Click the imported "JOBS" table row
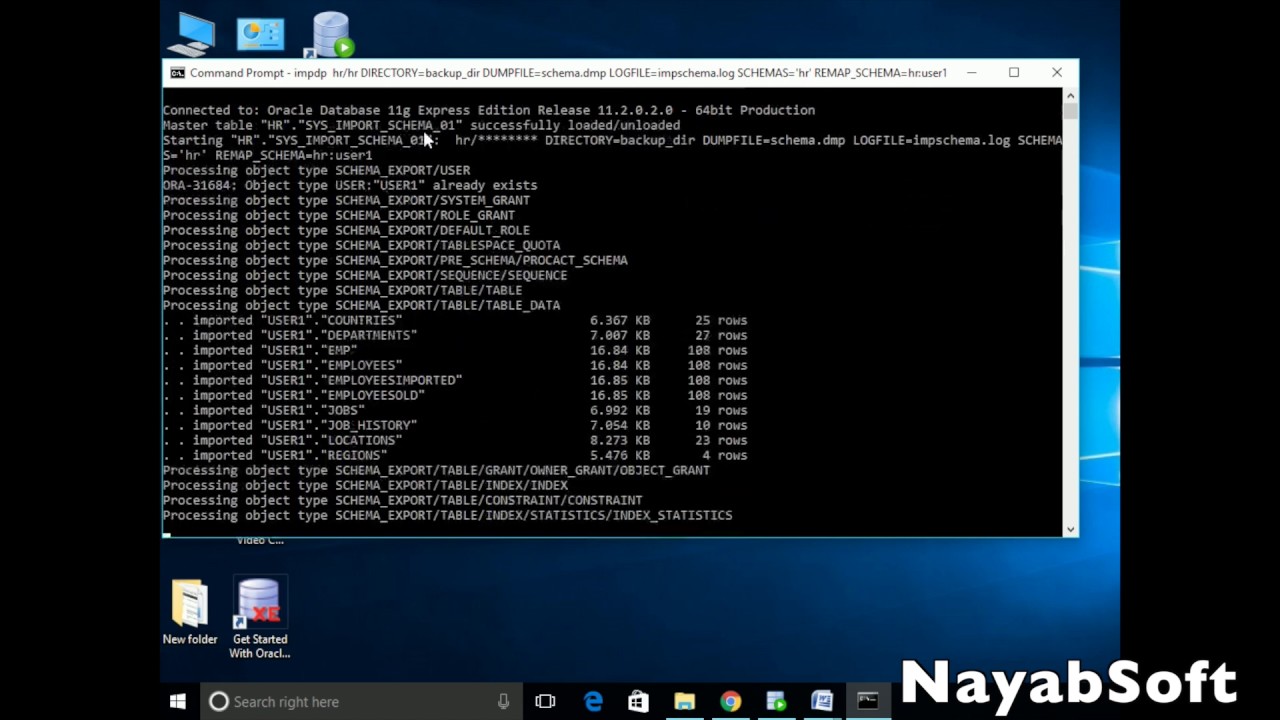Image resolution: width=1280 pixels, height=720 pixels. pos(455,410)
